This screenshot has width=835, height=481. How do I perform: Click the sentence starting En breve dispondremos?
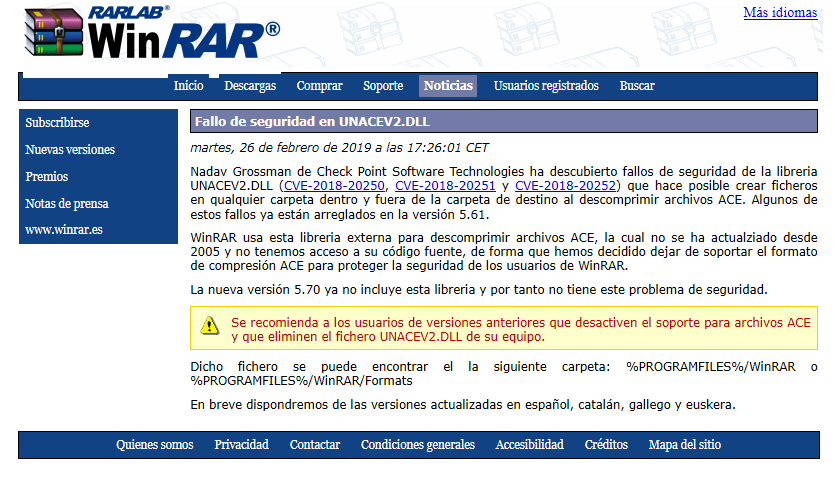coord(463,405)
